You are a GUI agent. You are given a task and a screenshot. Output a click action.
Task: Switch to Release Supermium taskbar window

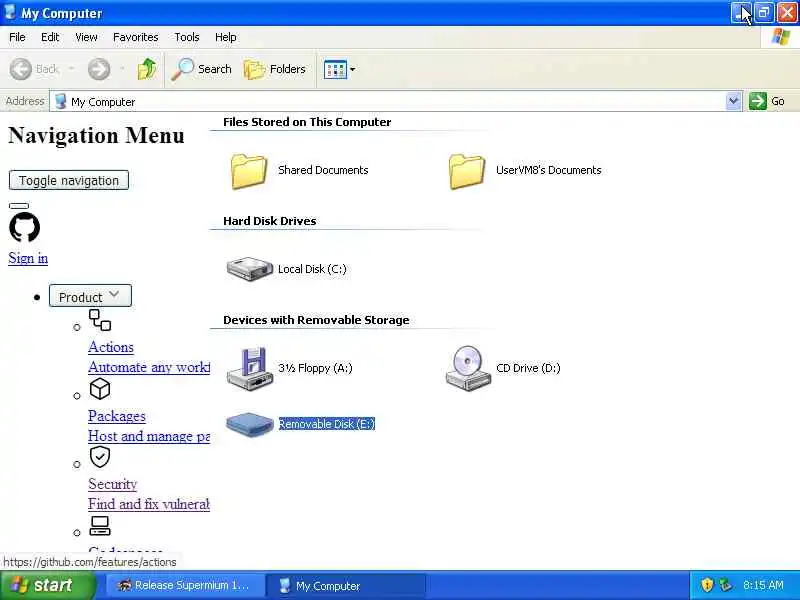click(184, 586)
